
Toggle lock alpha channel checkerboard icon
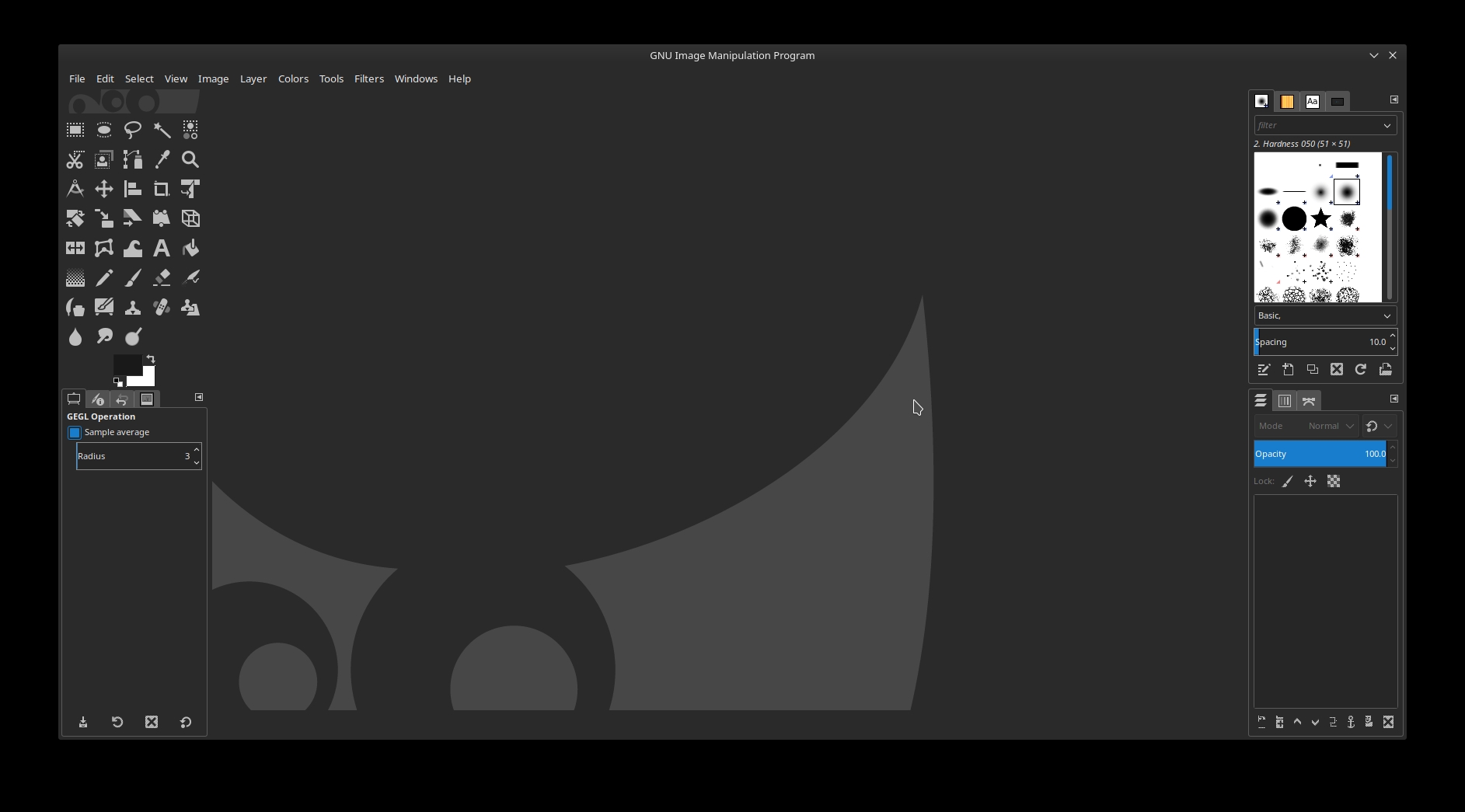1334,482
